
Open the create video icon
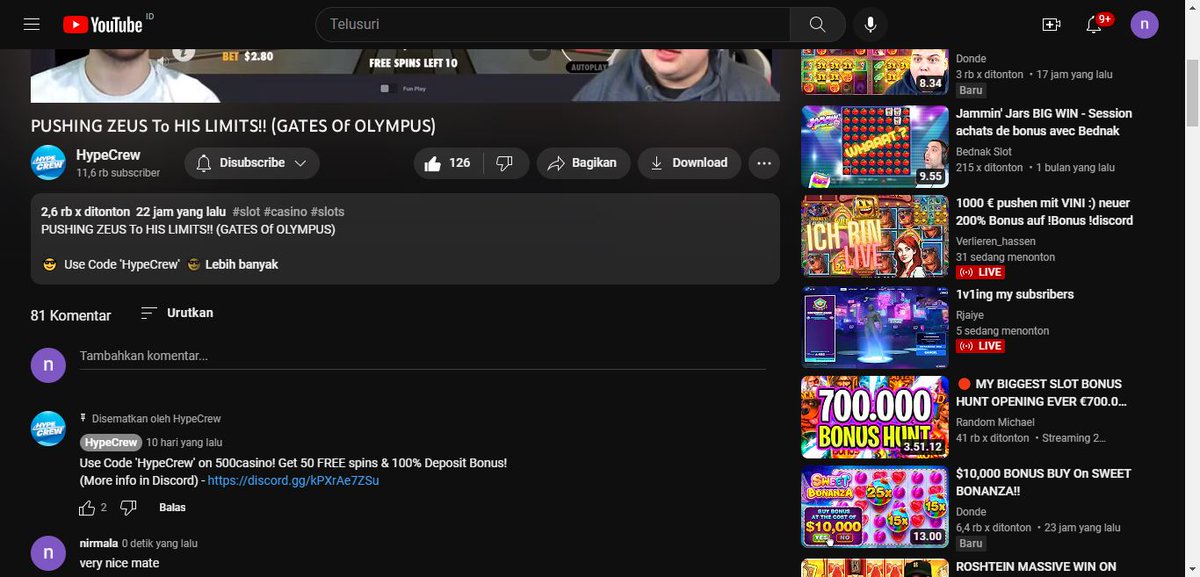tap(1051, 24)
